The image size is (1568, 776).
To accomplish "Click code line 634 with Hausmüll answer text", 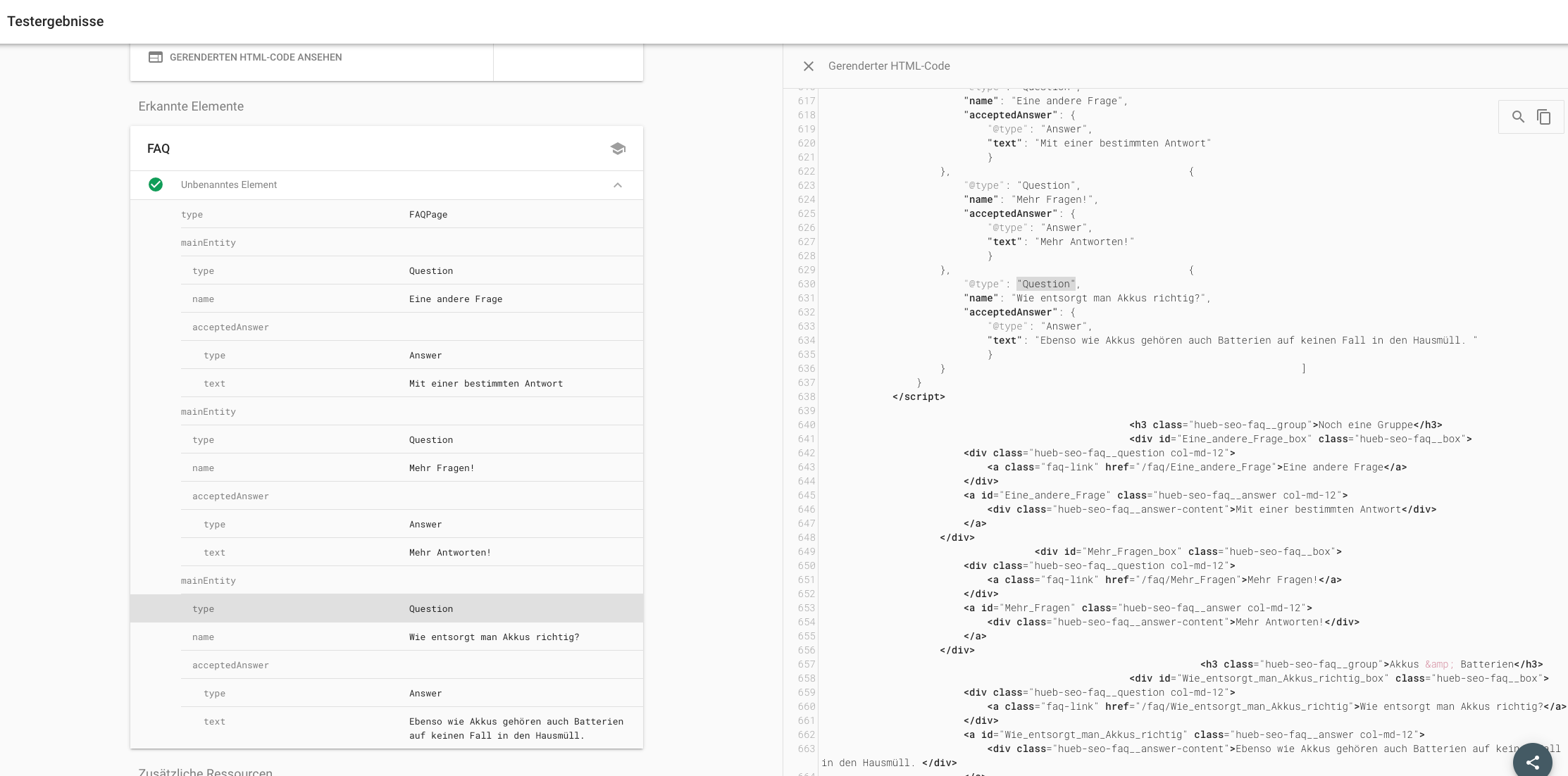I will (1232, 340).
